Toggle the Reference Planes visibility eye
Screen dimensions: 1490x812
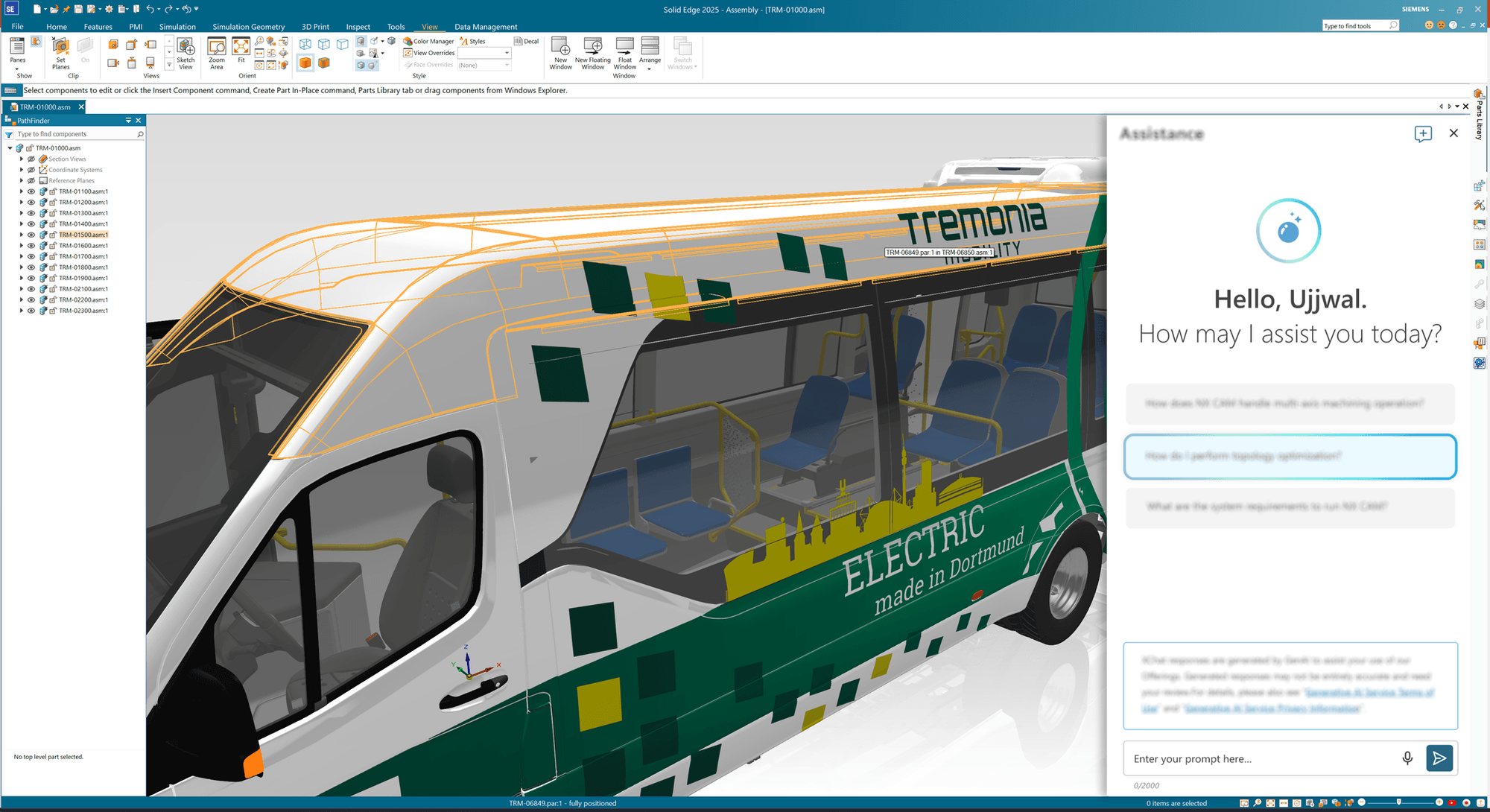click(x=31, y=180)
